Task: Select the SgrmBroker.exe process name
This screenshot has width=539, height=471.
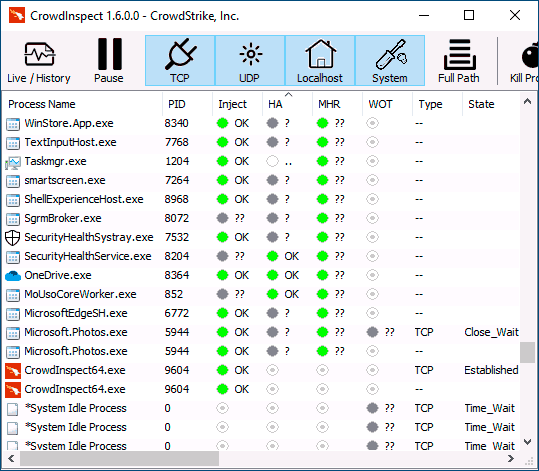Action: click(x=63, y=218)
